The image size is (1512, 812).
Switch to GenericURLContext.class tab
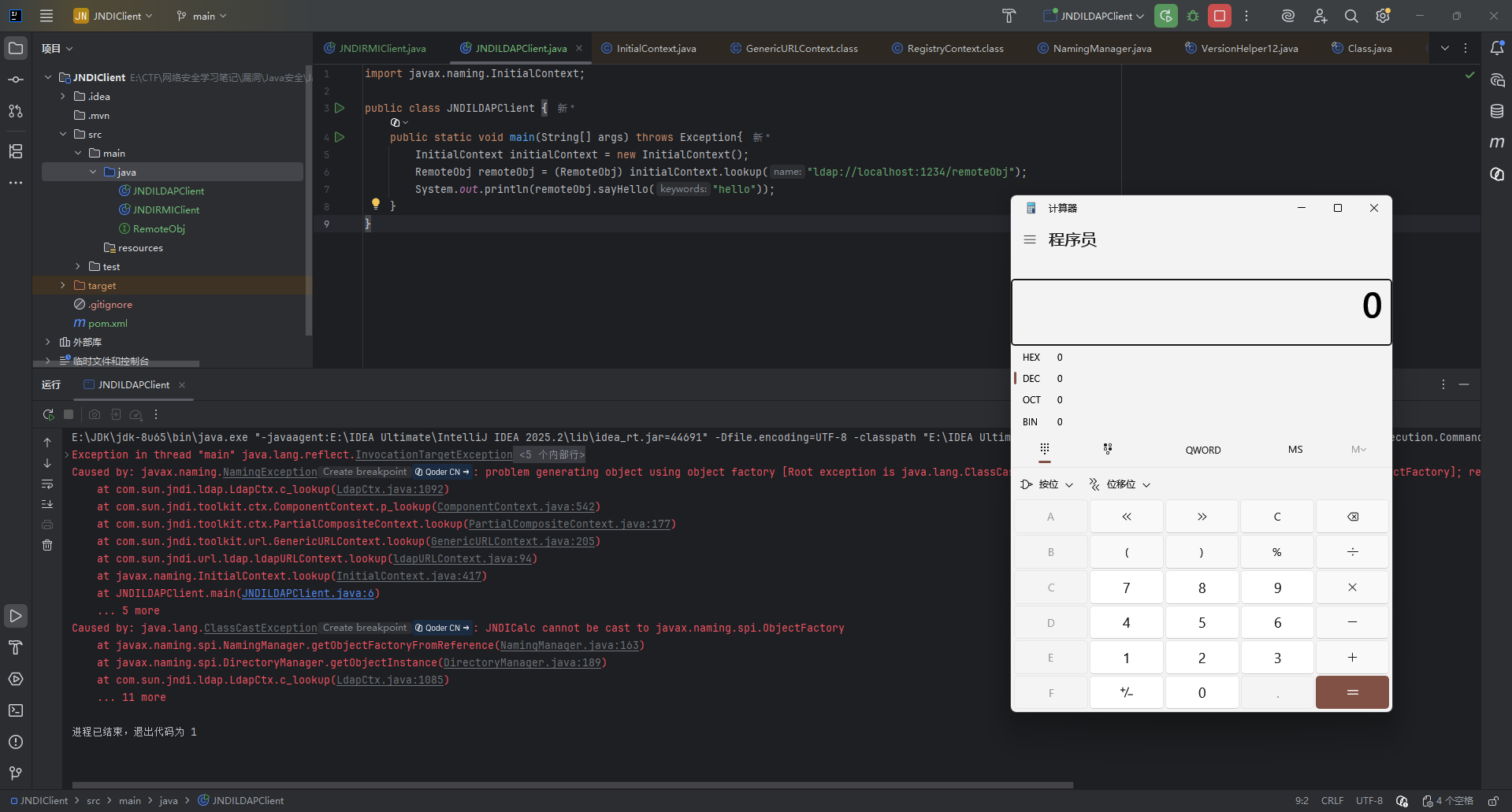(794, 48)
